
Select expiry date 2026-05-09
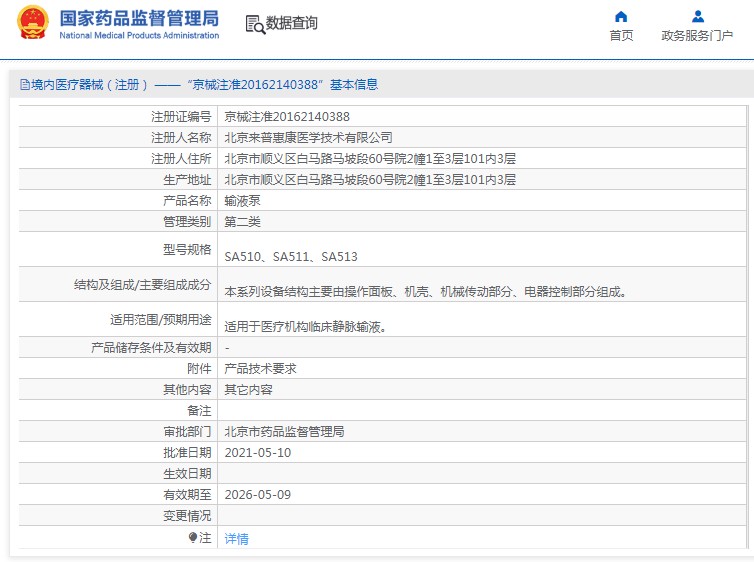point(258,495)
